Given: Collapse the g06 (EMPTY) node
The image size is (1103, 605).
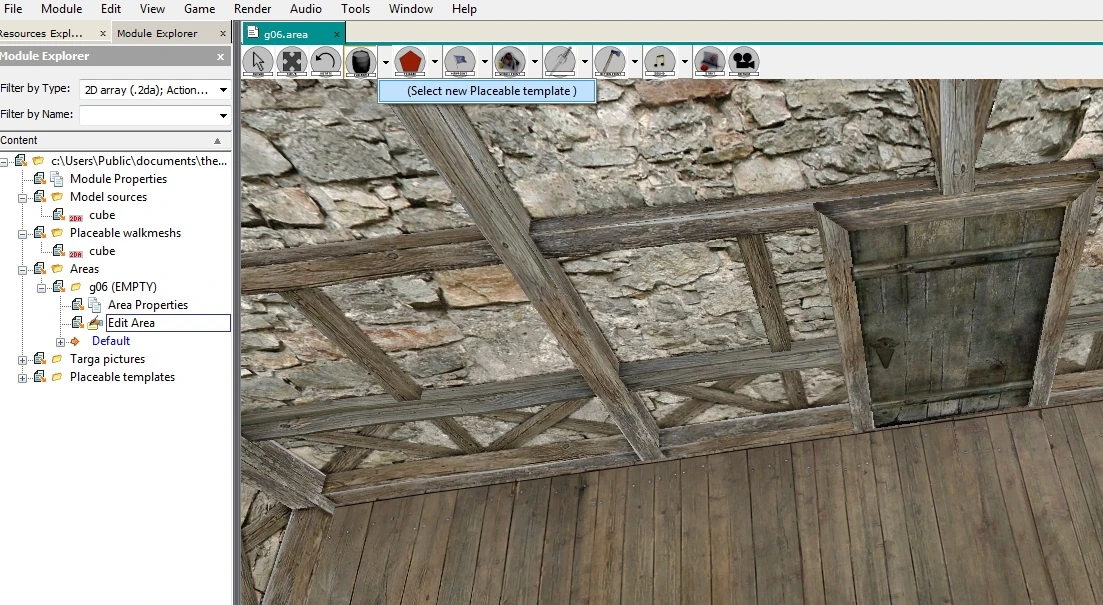Looking at the screenshot, I should pos(42,288).
